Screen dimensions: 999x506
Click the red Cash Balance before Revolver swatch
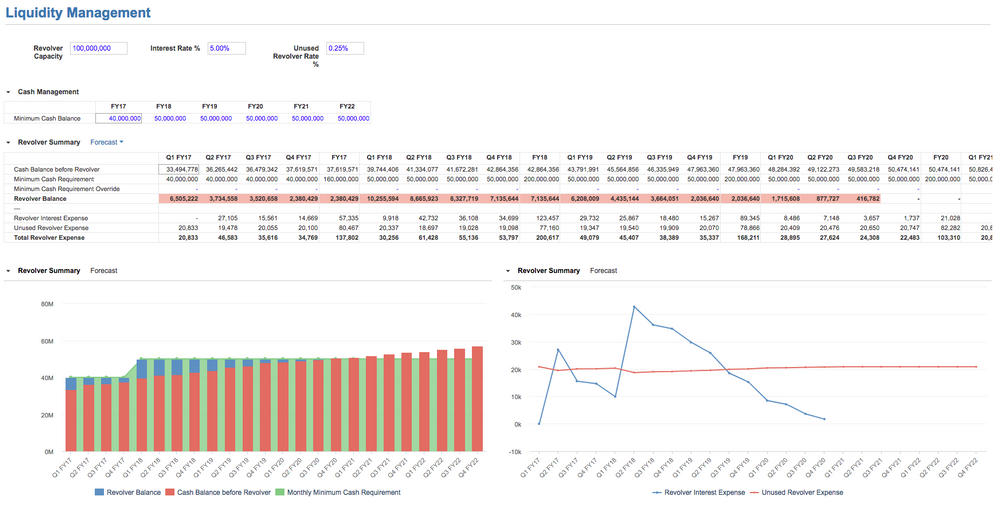(x=169, y=492)
